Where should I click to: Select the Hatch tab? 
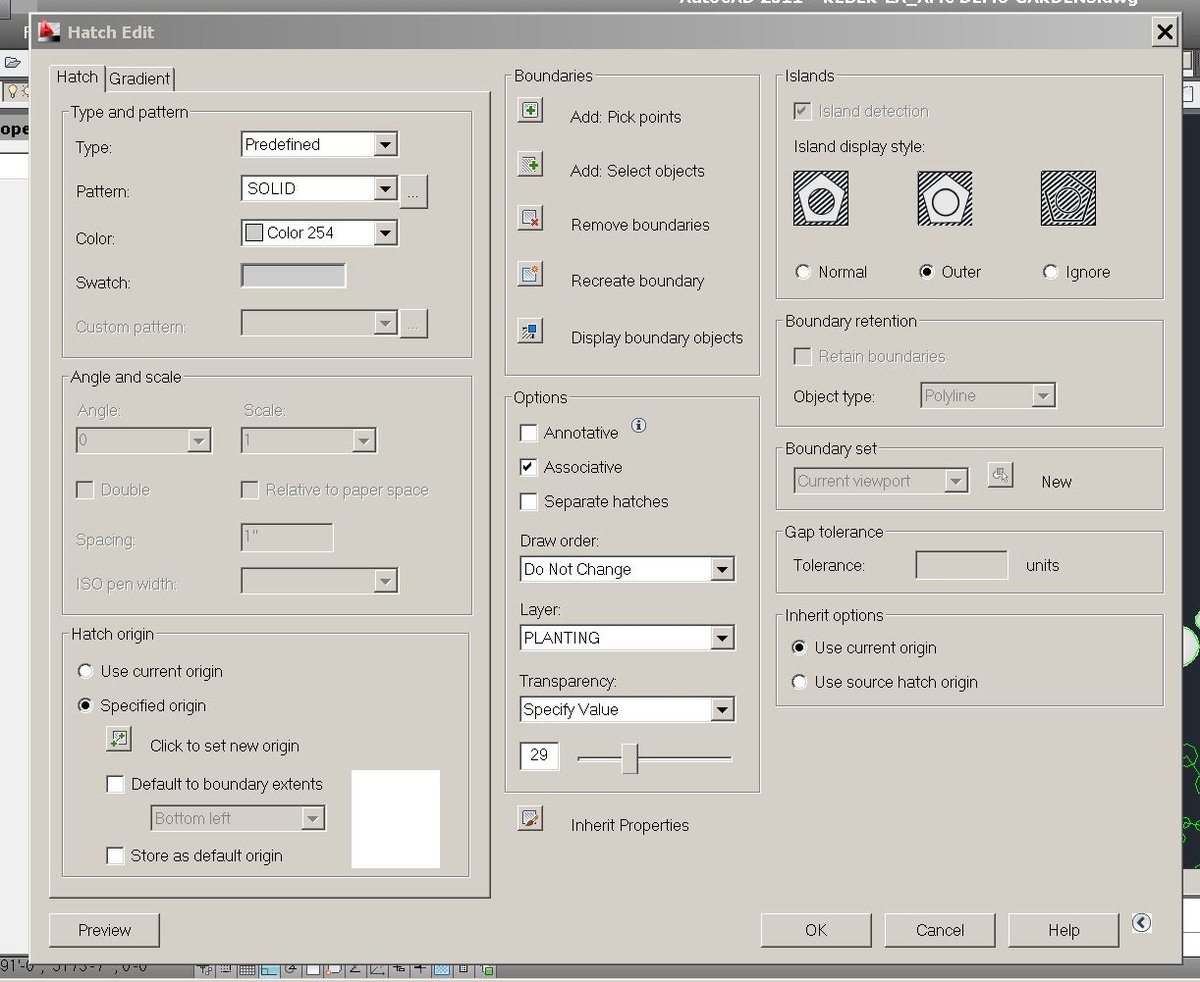77,78
